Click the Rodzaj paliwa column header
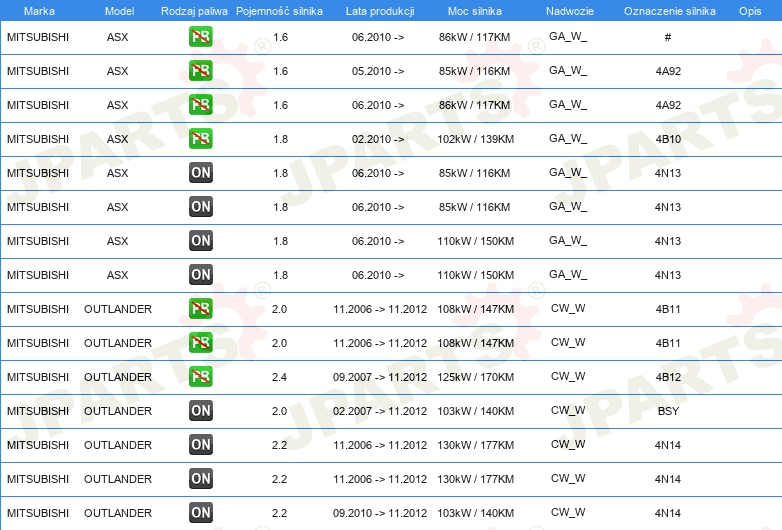The height and width of the screenshot is (530, 782). tap(194, 11)
